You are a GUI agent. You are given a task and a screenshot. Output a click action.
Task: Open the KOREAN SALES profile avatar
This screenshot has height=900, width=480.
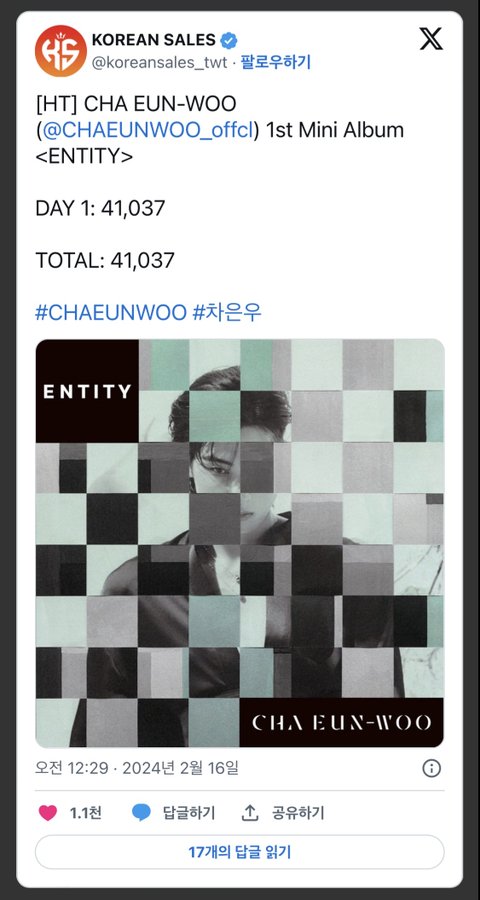61,51
